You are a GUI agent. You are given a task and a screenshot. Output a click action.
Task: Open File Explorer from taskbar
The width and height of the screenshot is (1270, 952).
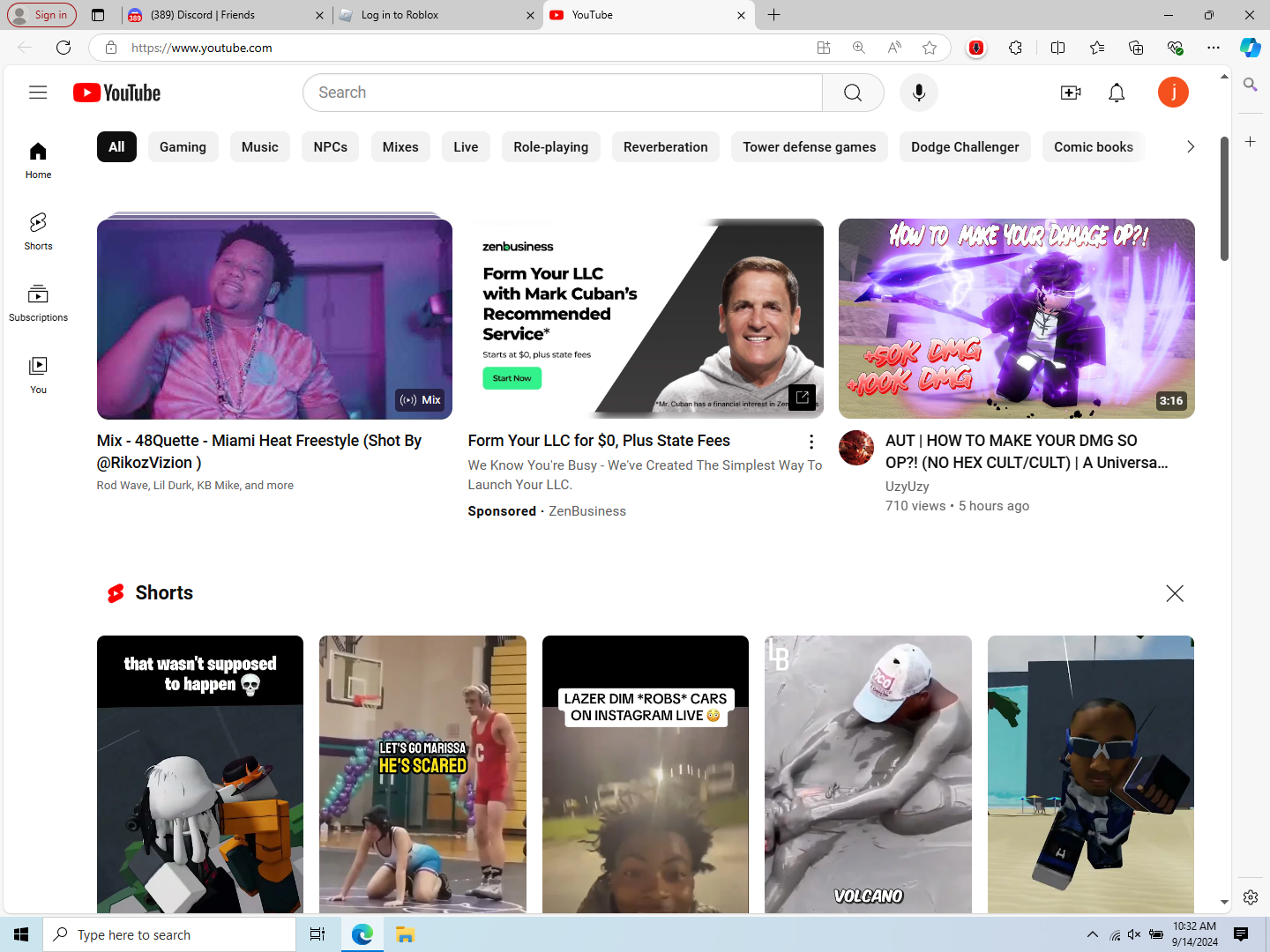coord(405,934)
